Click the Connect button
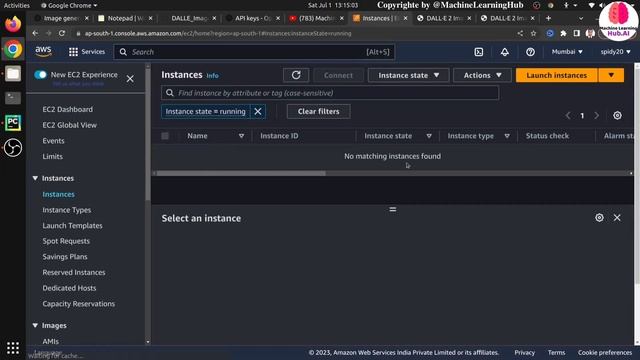 pyautogui.click(x=338, y=75)
